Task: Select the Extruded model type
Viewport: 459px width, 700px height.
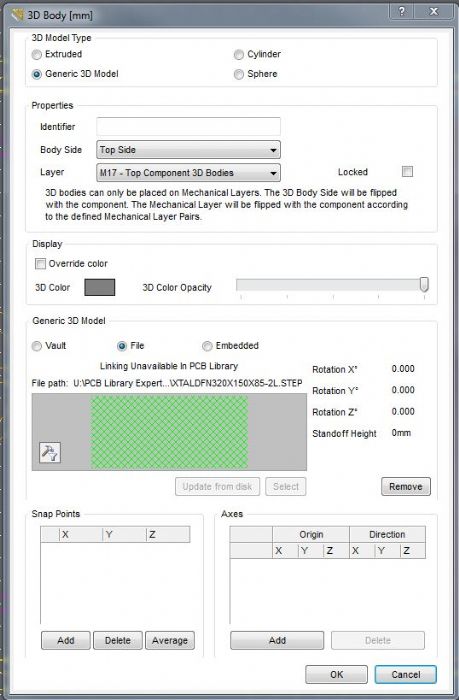Action: pyautogui.click(x=37, y=54)
